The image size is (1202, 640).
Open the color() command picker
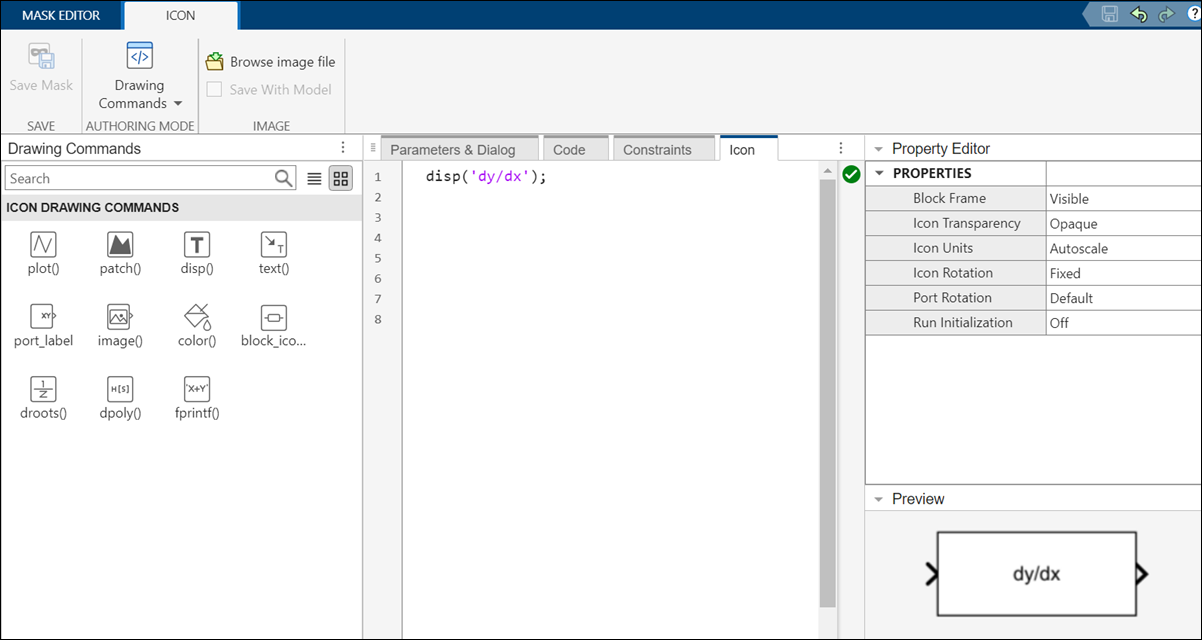196,325
